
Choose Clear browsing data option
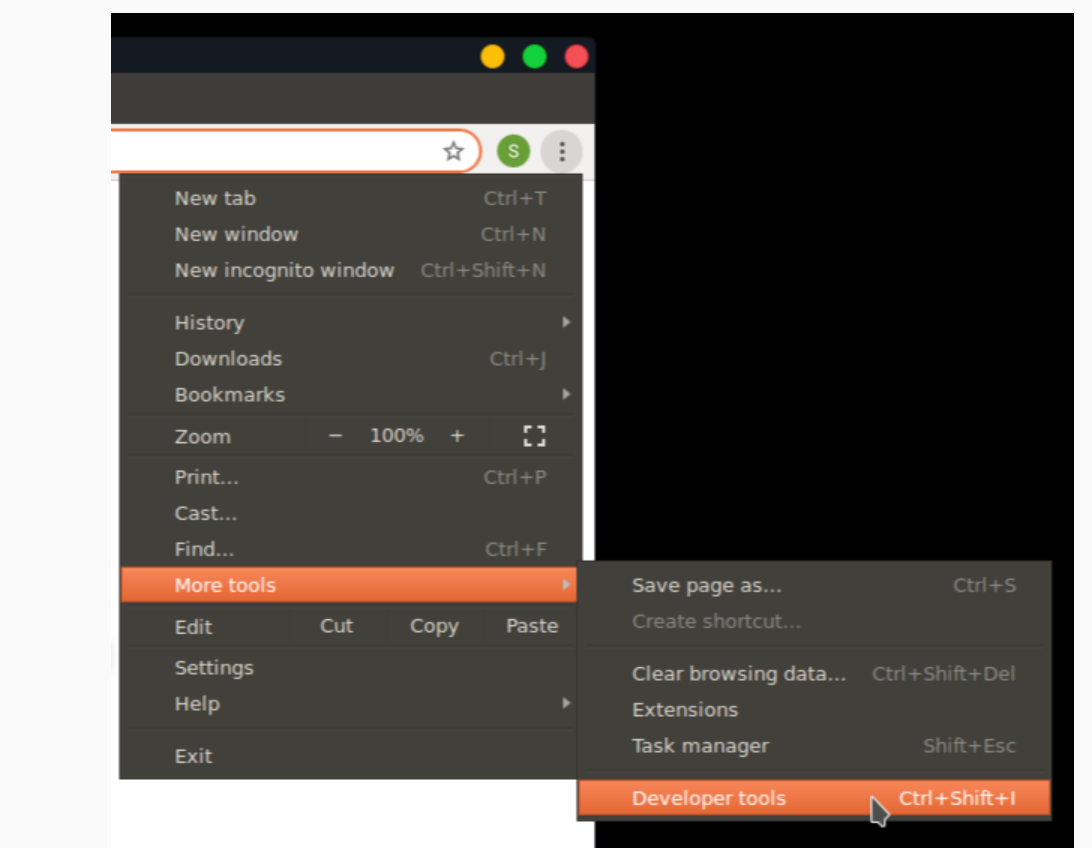(x=738, y=674)
